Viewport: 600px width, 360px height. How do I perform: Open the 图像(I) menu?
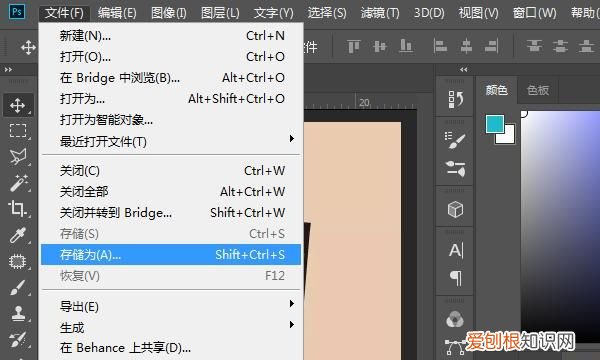[169, 13]
